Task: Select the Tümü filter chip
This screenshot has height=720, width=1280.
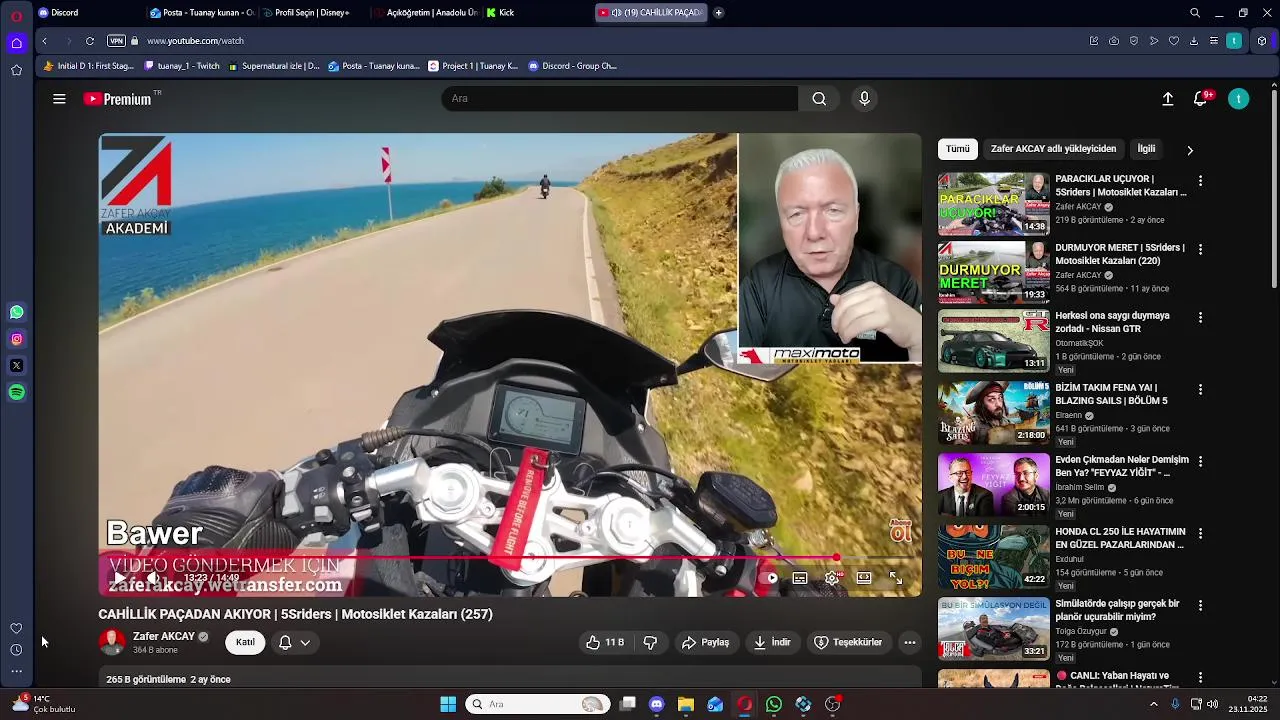Action: tap(958, 149)
